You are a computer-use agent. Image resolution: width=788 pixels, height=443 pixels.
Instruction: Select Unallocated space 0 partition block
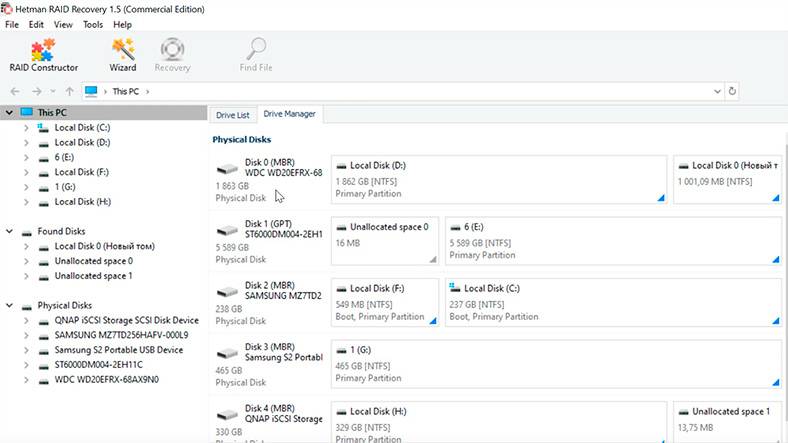pos(385,241)
